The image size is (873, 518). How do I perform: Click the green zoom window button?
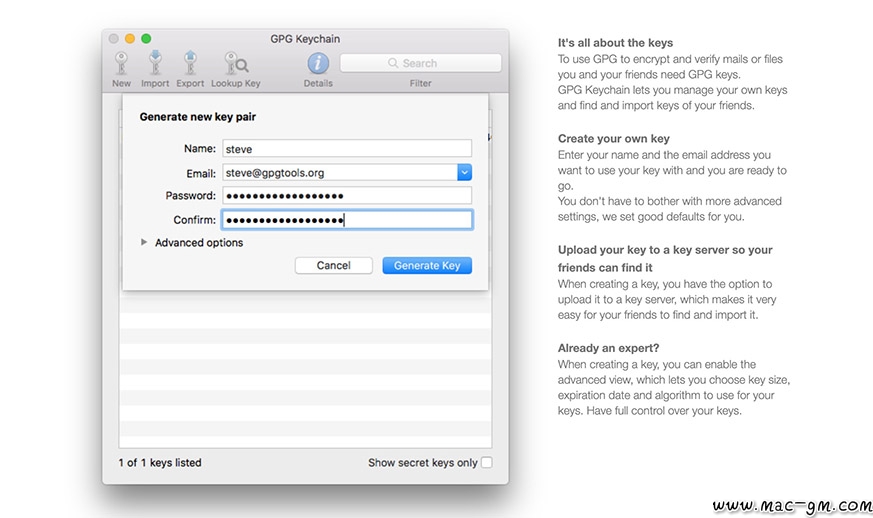click(146, 38)
